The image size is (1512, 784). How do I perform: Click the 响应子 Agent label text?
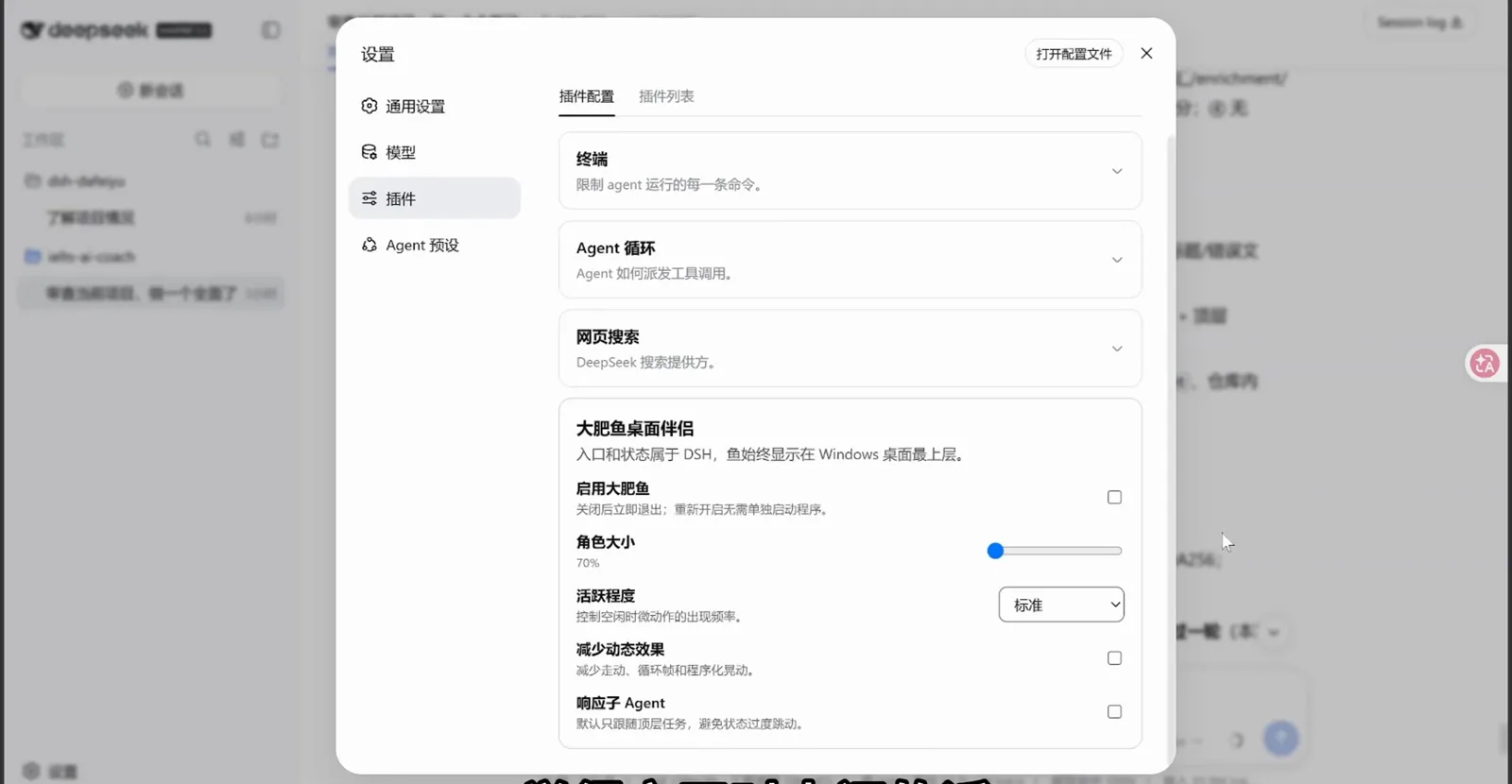tap(620, 703)
